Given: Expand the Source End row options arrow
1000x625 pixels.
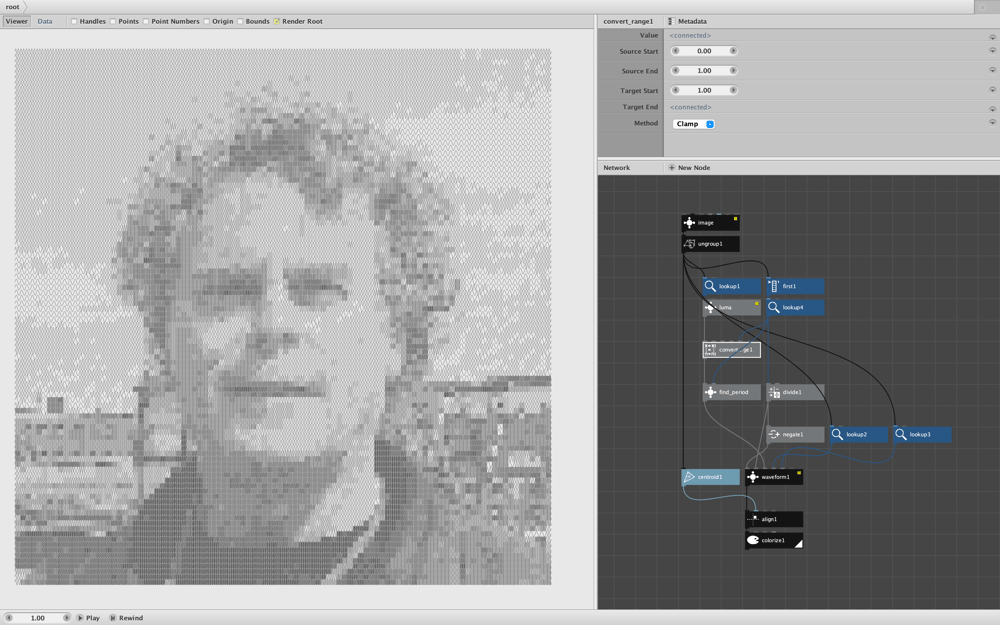Looking at the screenshot, I should point(992,70).
